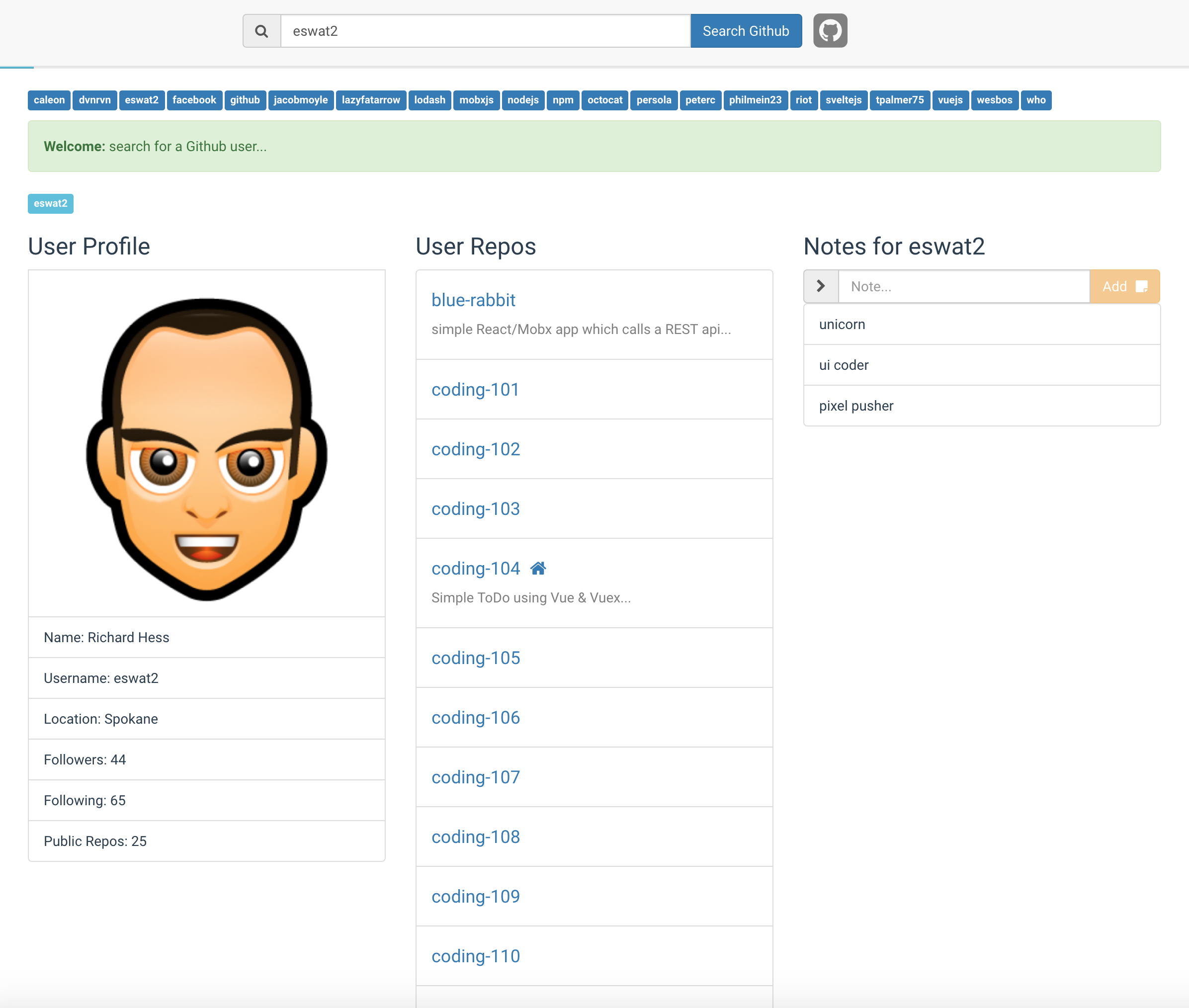Click the eswat2 badge above User Profile

click(x=50, y=203)
